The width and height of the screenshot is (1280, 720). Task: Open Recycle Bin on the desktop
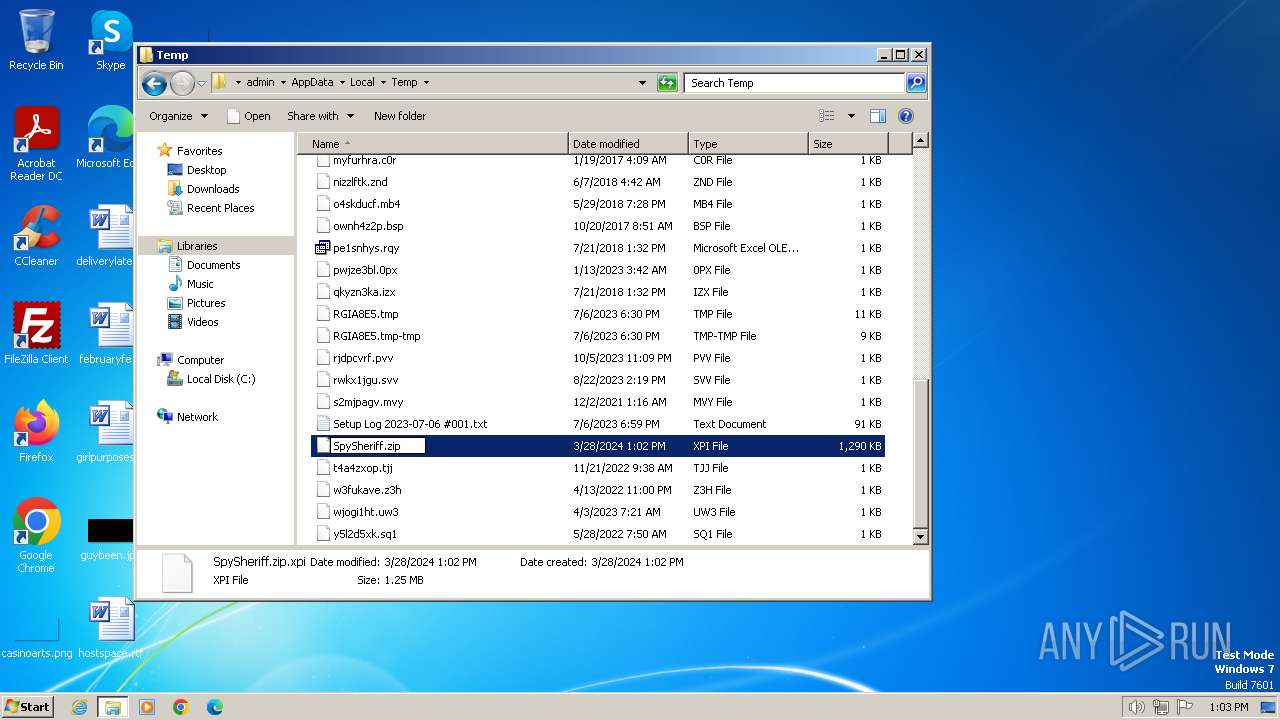[x=36, y=40]
